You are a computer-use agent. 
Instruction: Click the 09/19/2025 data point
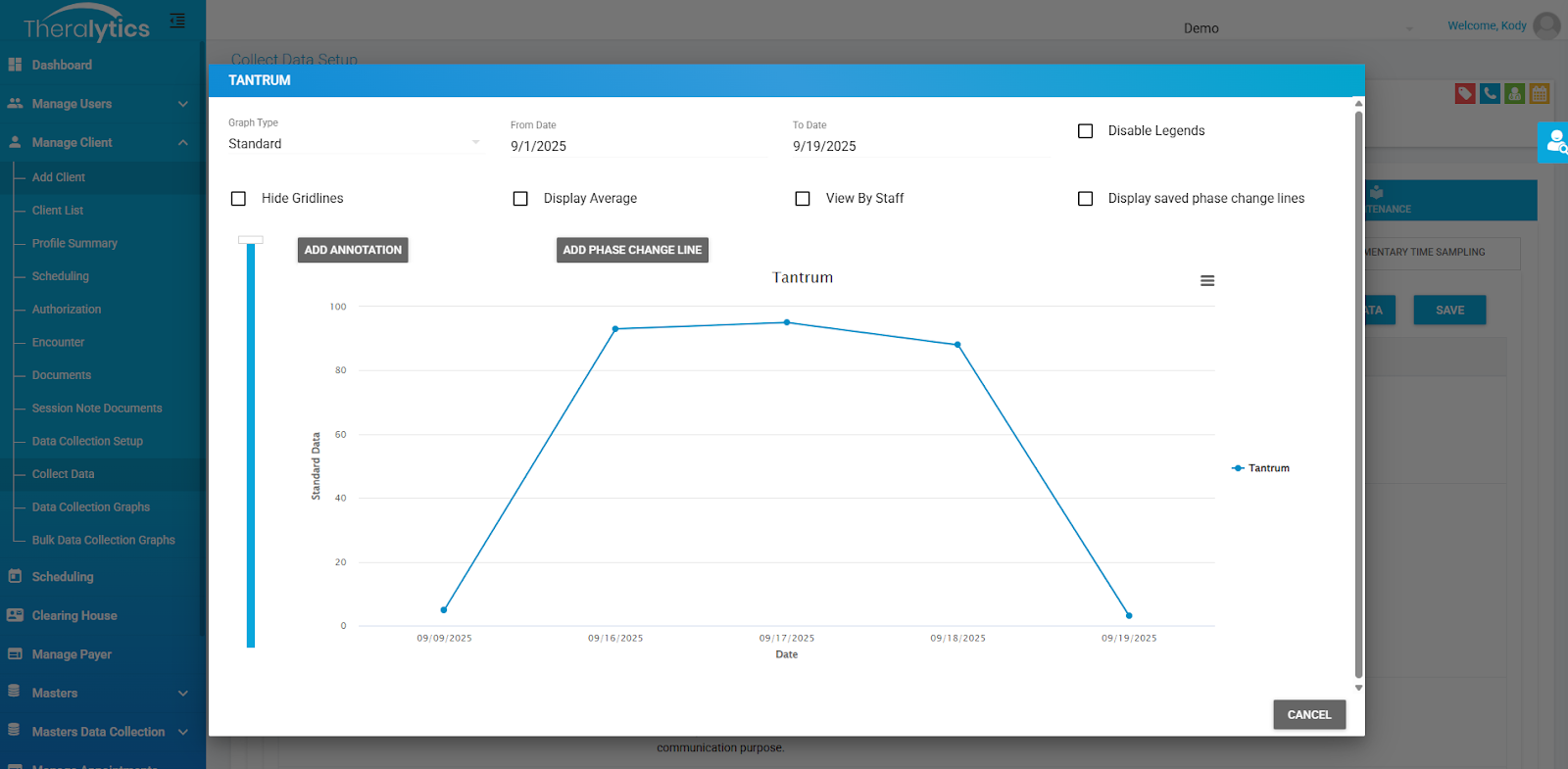(x=1129, y=616)
